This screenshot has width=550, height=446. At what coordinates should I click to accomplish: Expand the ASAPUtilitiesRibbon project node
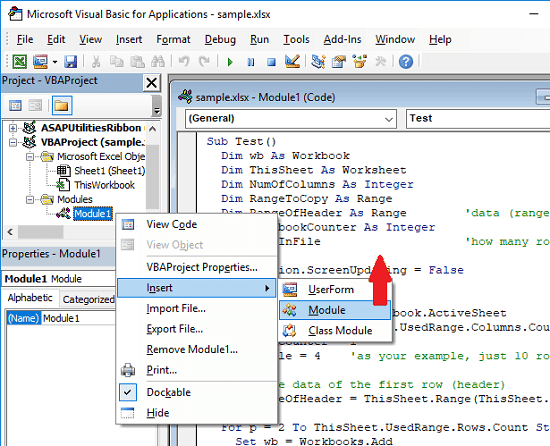(13, 128)
